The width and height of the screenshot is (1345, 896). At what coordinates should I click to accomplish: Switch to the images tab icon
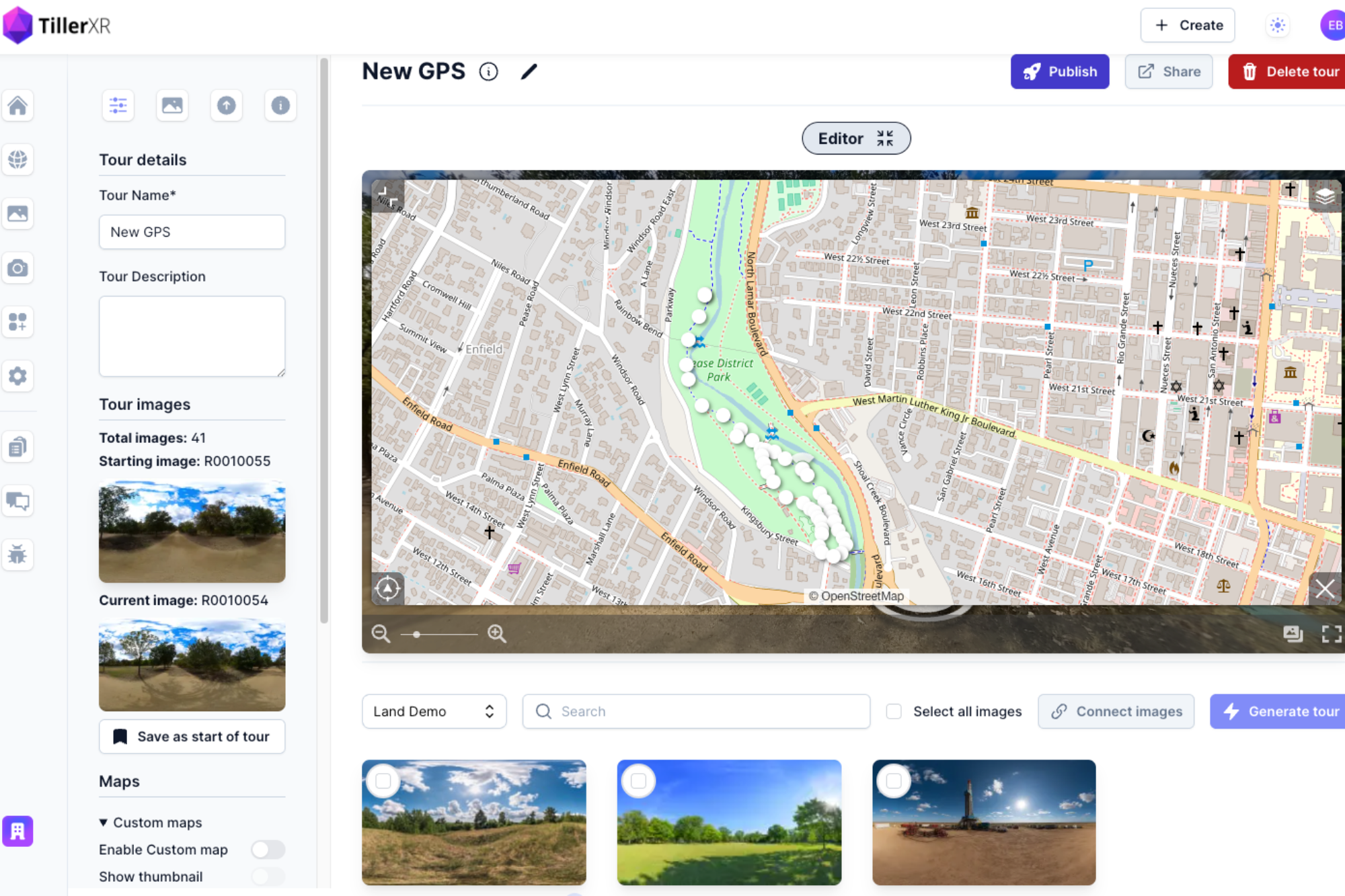point(172,106)
